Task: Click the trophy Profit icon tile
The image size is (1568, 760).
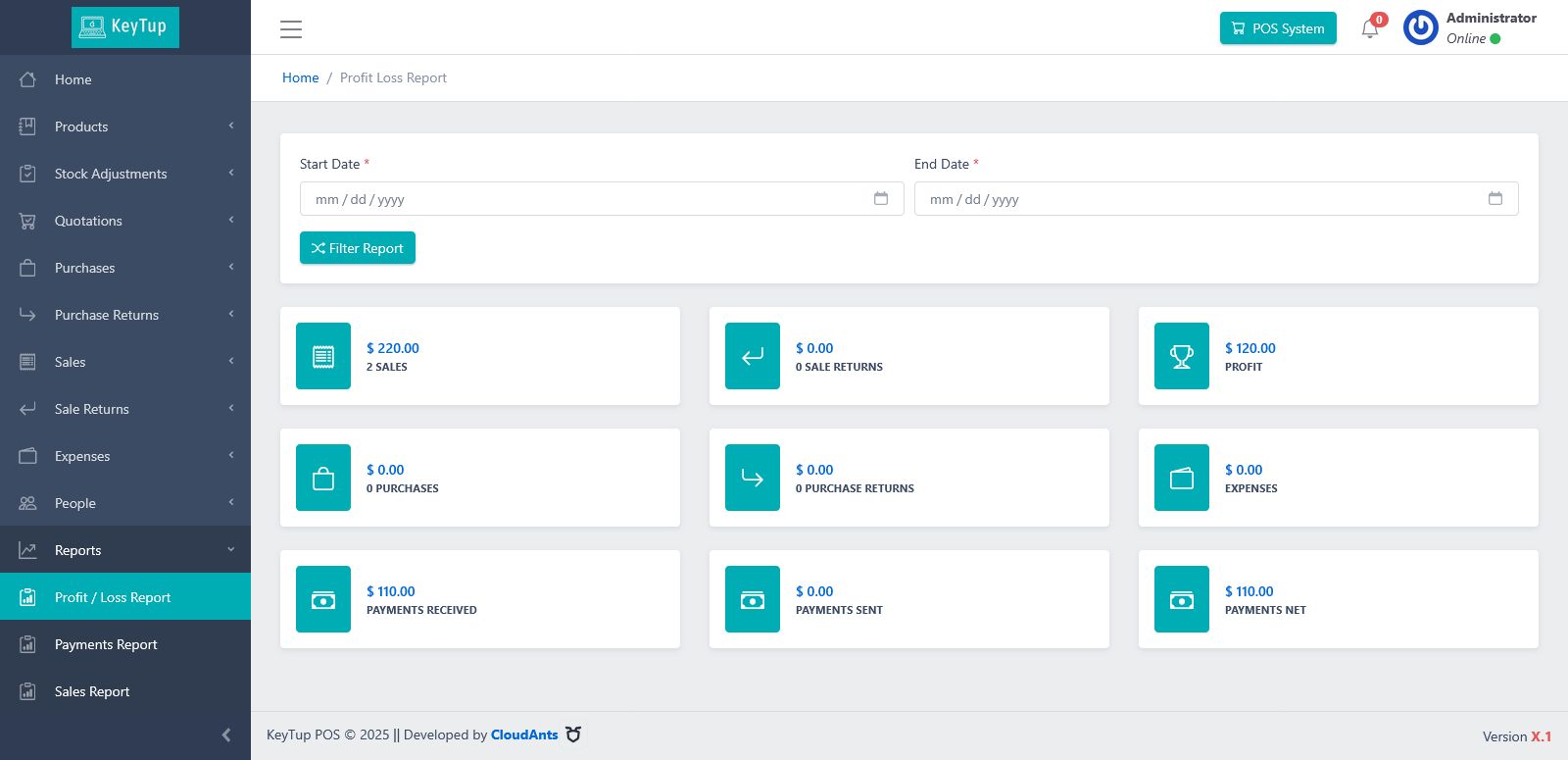Action: click(x=1182, y=356)
